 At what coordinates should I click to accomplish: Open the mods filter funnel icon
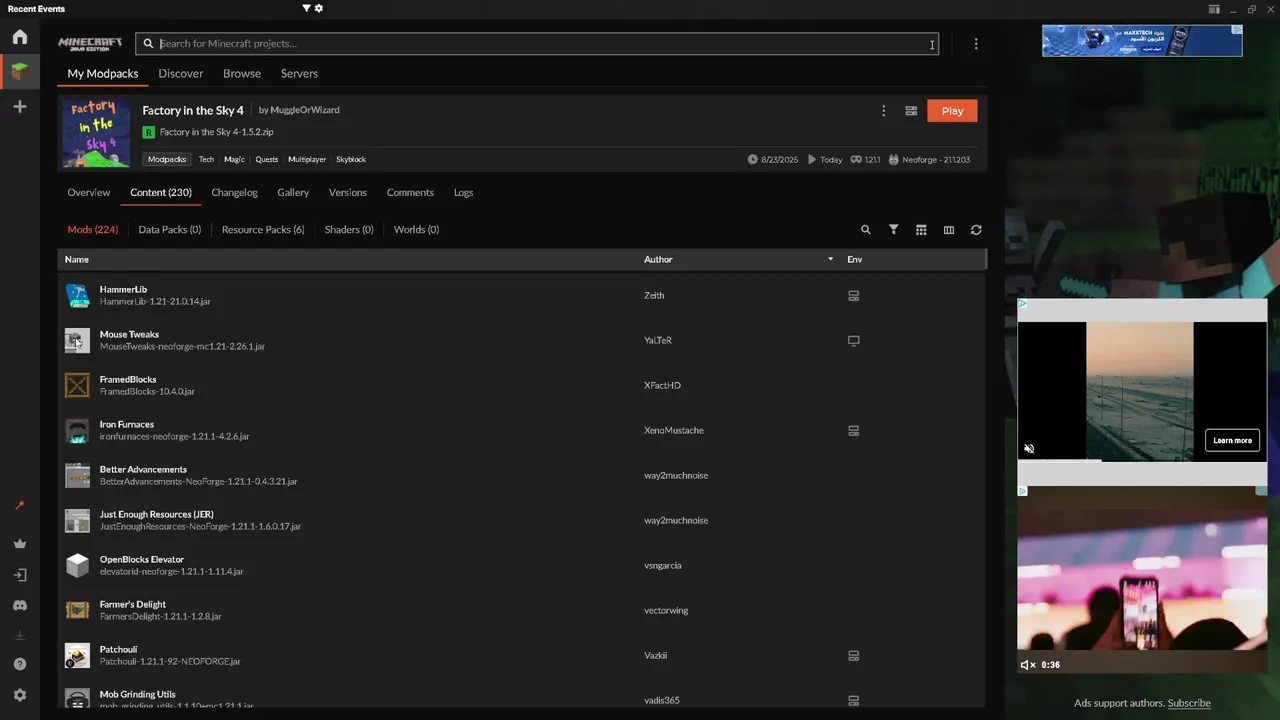coord(894,230)
